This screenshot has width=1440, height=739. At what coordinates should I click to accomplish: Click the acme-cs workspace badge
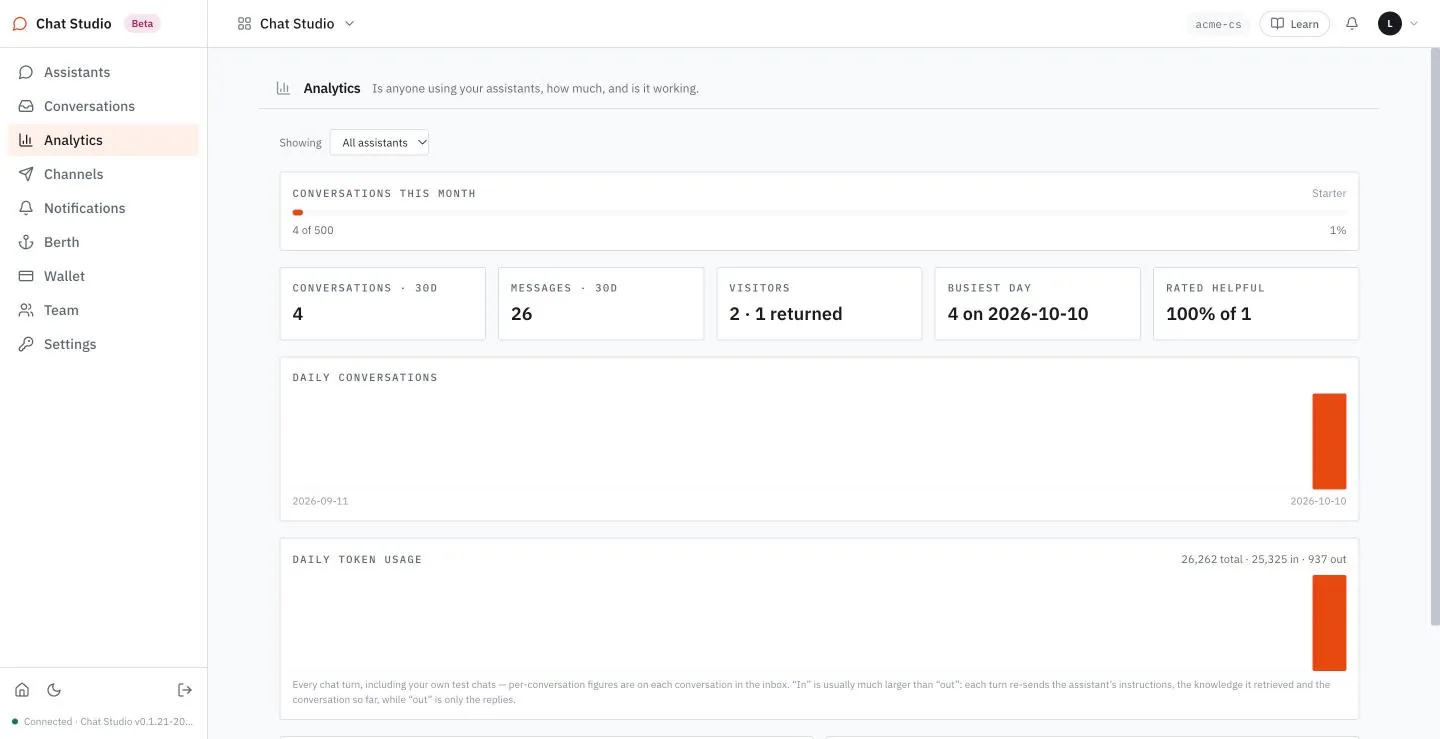coord(1218,24)
